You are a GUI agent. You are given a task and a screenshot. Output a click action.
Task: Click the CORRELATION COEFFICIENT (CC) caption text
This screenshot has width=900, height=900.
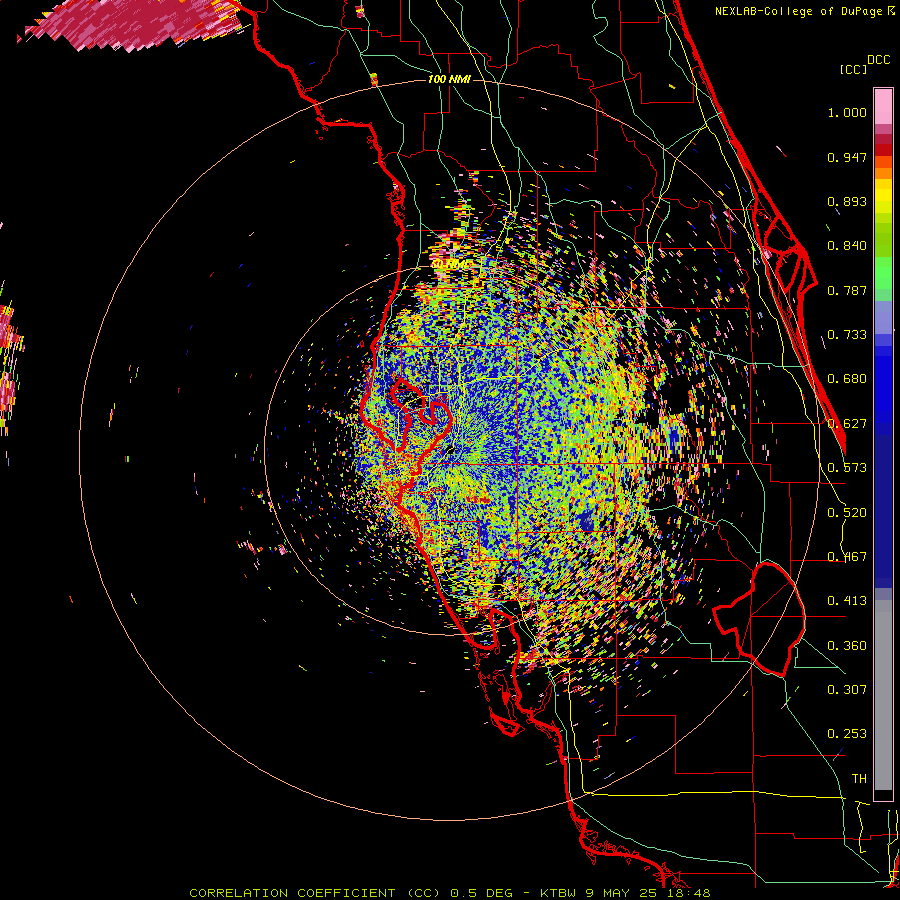(x=316, y=893)
